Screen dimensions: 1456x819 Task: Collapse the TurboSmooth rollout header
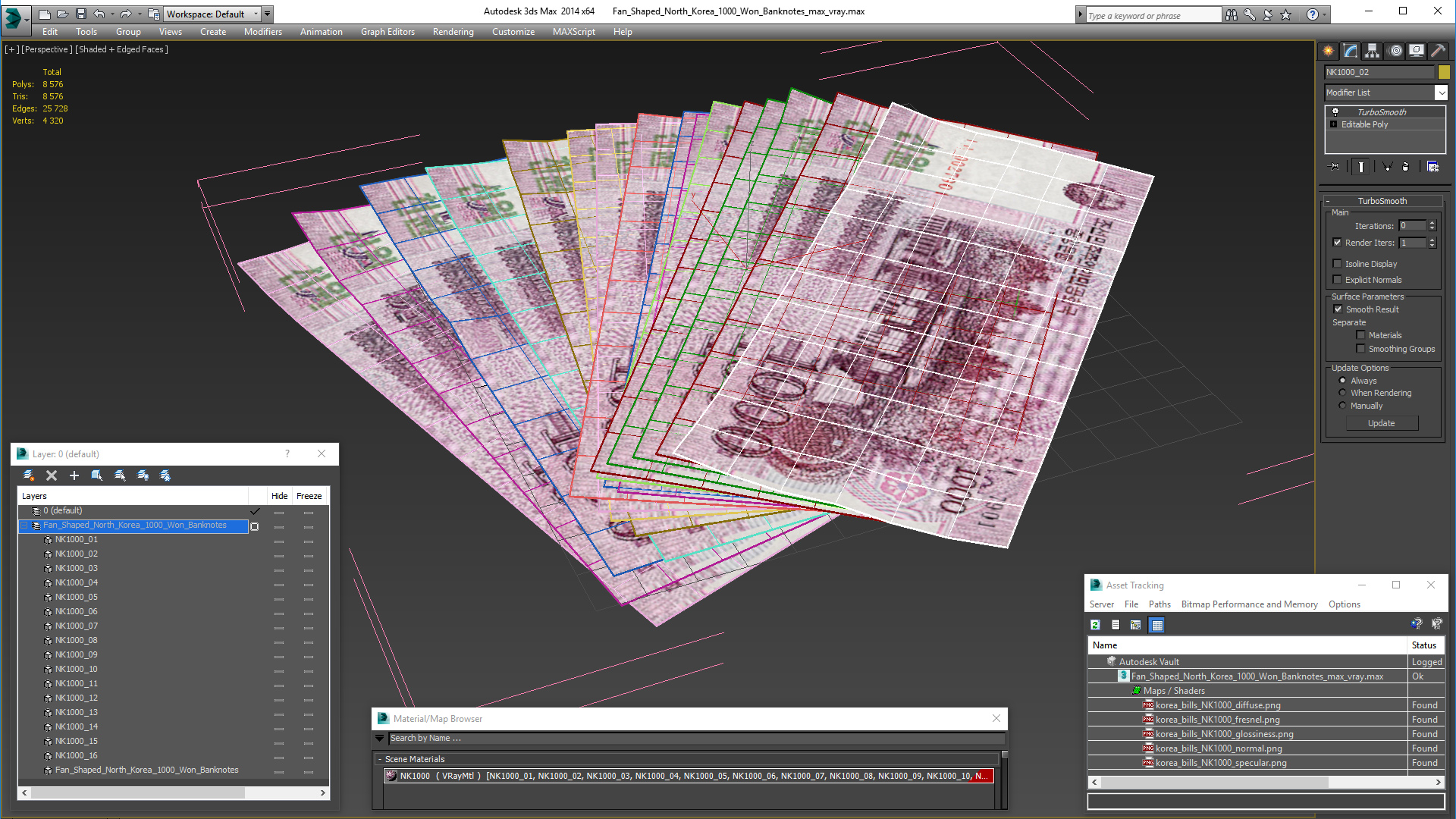(x=1382, y=201)
